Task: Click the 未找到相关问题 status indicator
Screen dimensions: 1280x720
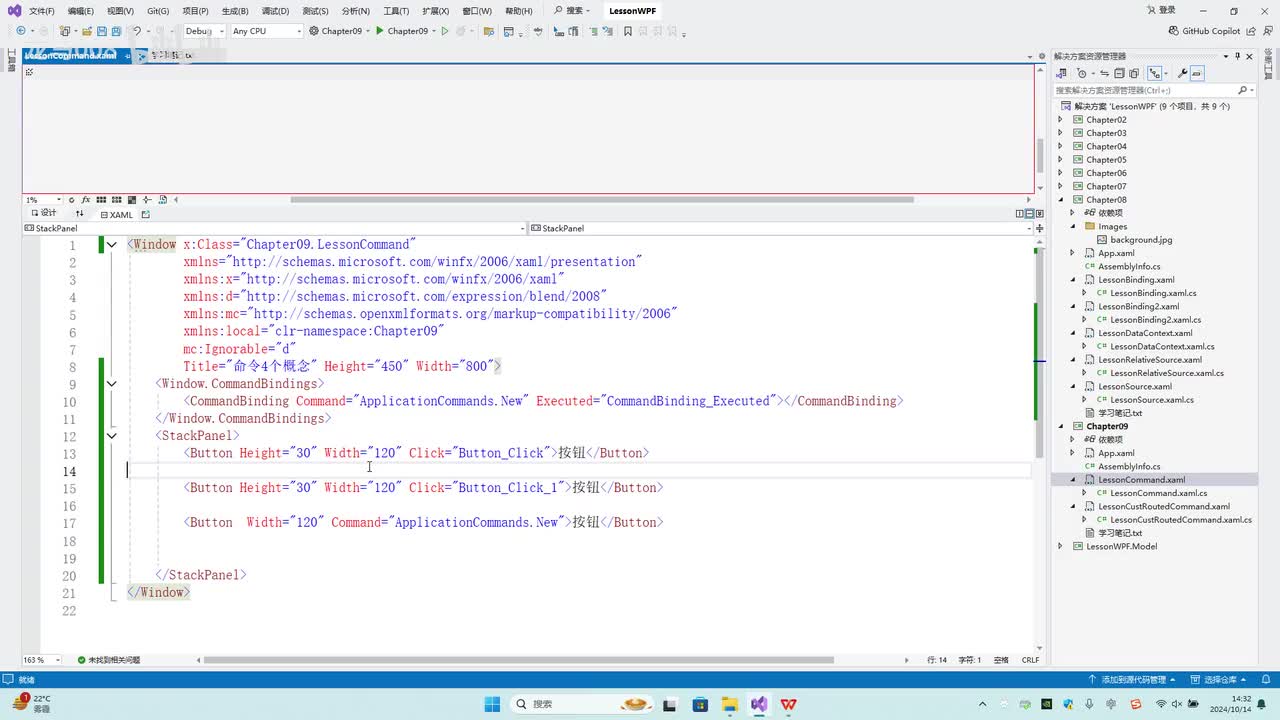Action: (x=108, y=660)
